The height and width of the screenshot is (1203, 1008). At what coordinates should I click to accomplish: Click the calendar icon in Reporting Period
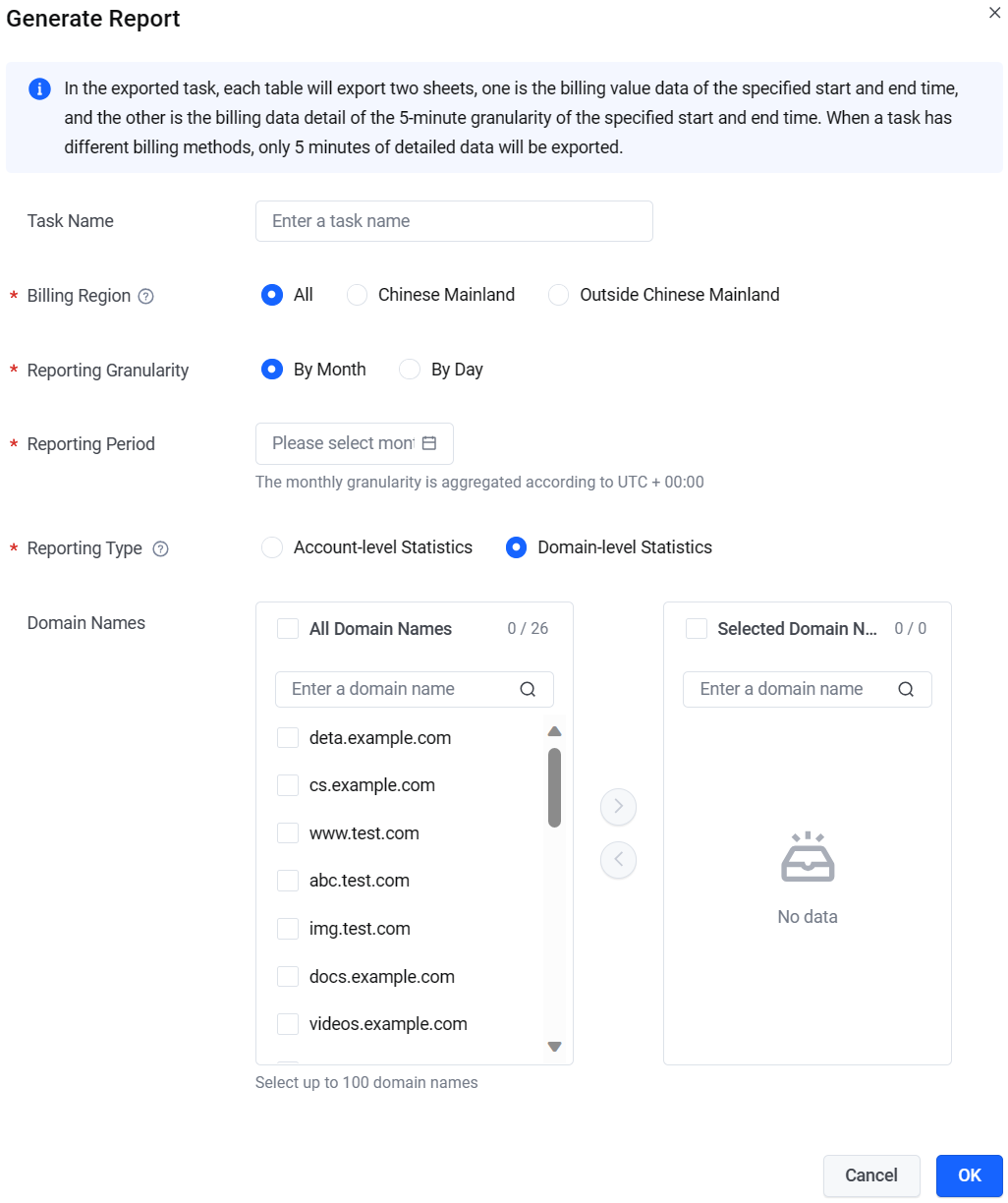pos(428,443)
